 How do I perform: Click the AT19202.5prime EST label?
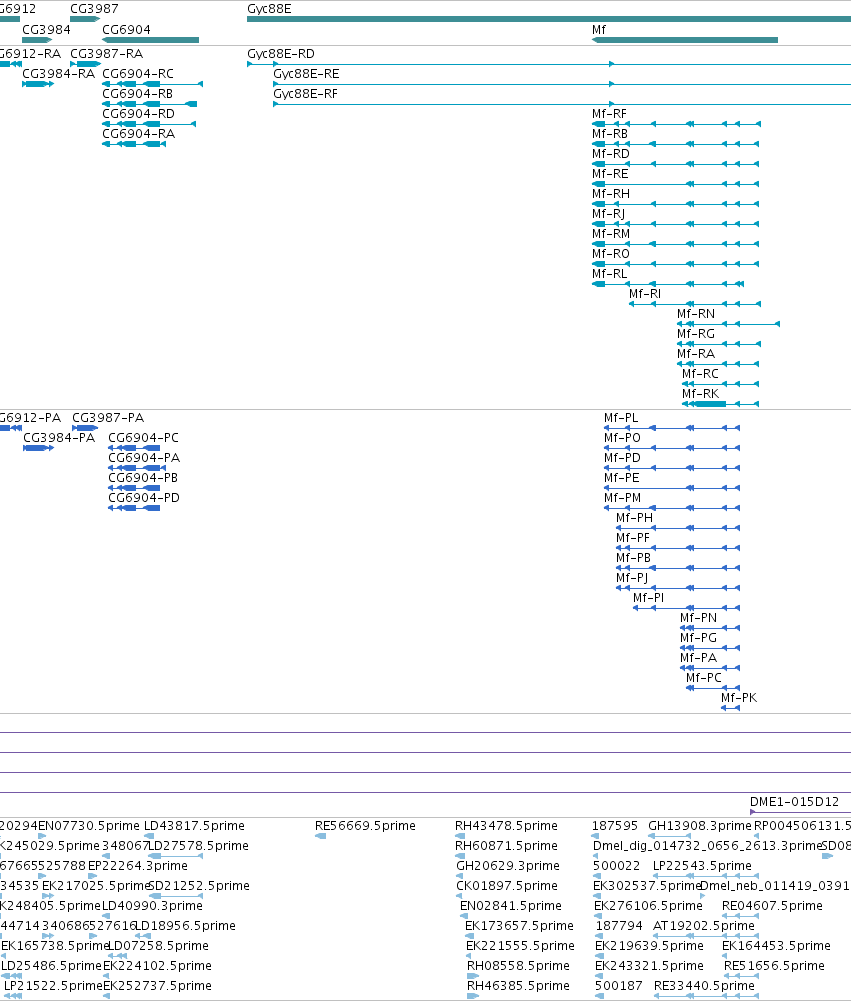tap(704, 926)
